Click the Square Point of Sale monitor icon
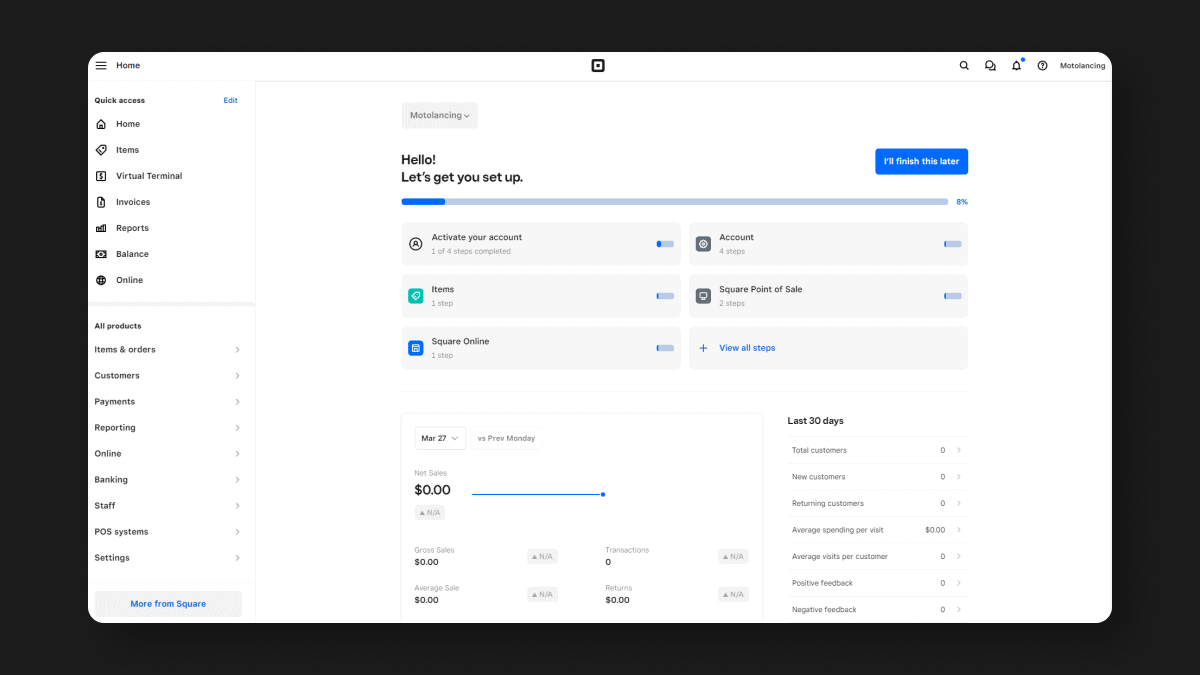The width and height of the screenshot is (1200, 675). tap(704, 296)
